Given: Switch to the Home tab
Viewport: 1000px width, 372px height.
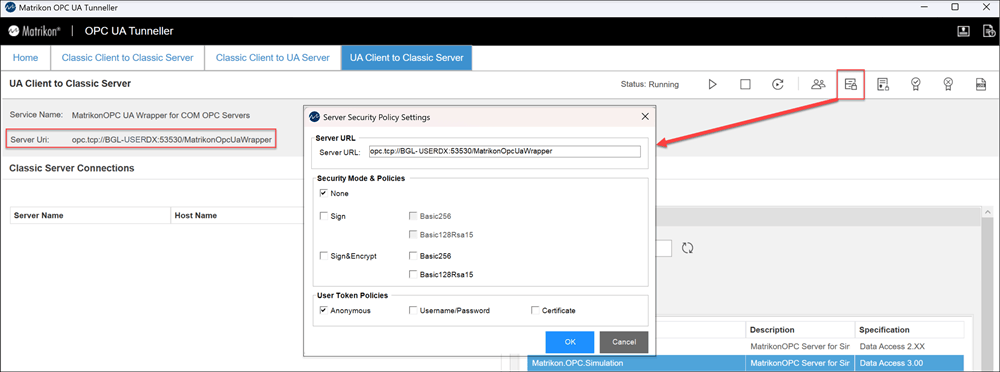Looking at the screenshot, I should pyautogui.click(x=26, y=57).
